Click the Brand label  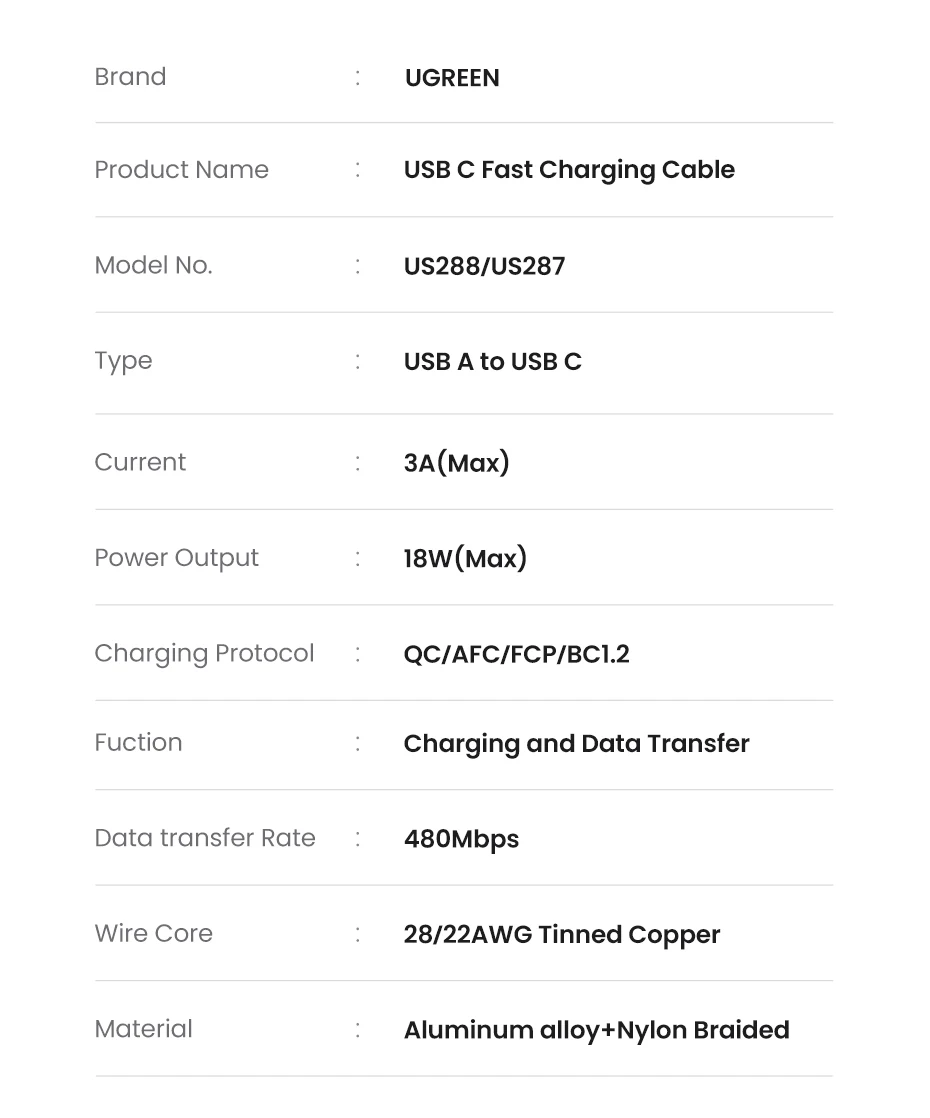pyautogui.click(x=130, y=77)
